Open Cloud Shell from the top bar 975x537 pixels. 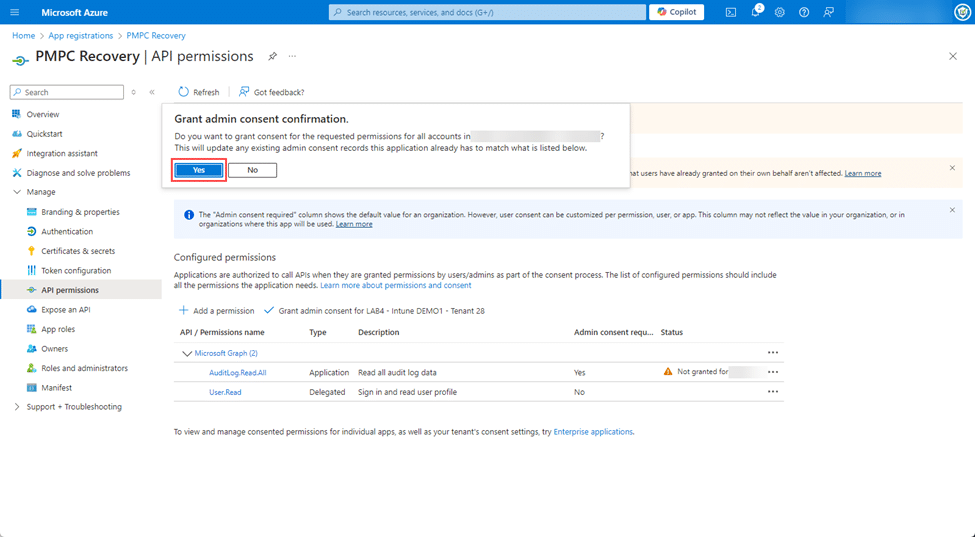pos(731,12)
